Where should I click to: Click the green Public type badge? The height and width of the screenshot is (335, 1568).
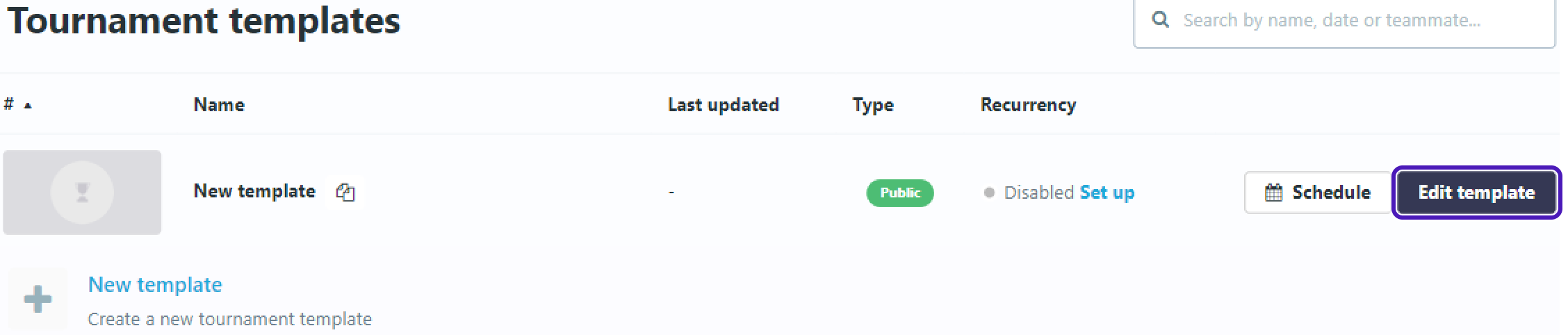point(899,193)
